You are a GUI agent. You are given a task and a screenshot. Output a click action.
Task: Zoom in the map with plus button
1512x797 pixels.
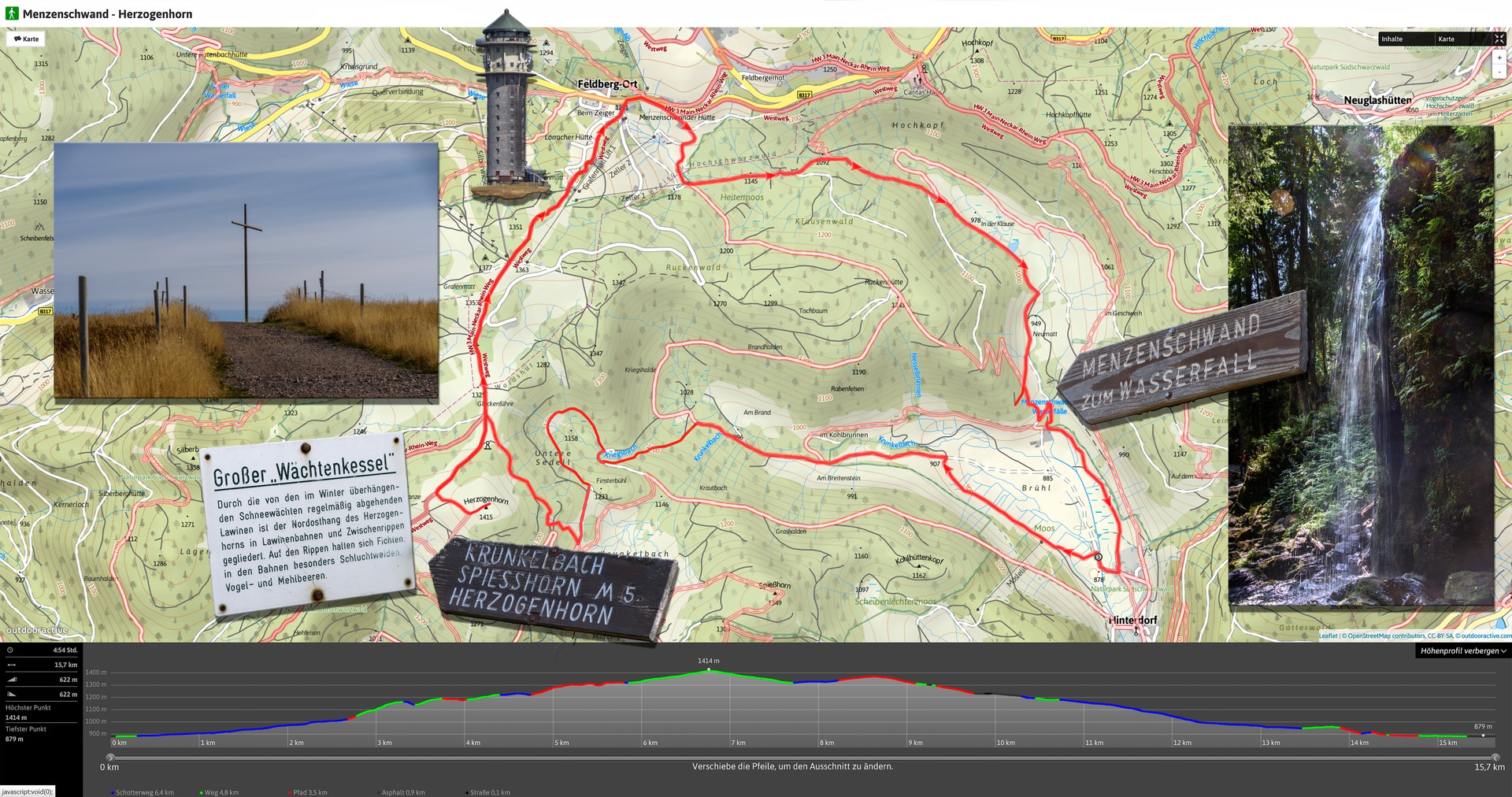1499,58
